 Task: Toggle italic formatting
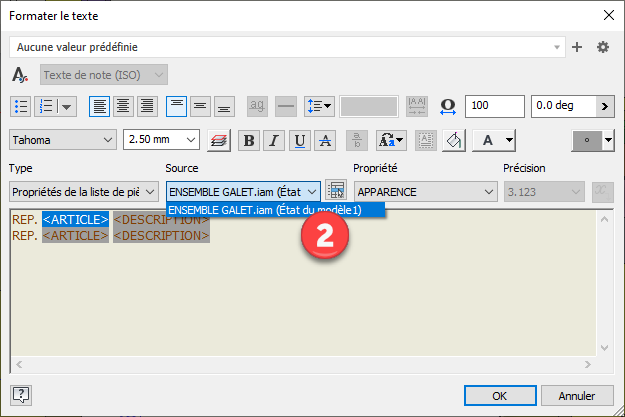tap(273, 141)
